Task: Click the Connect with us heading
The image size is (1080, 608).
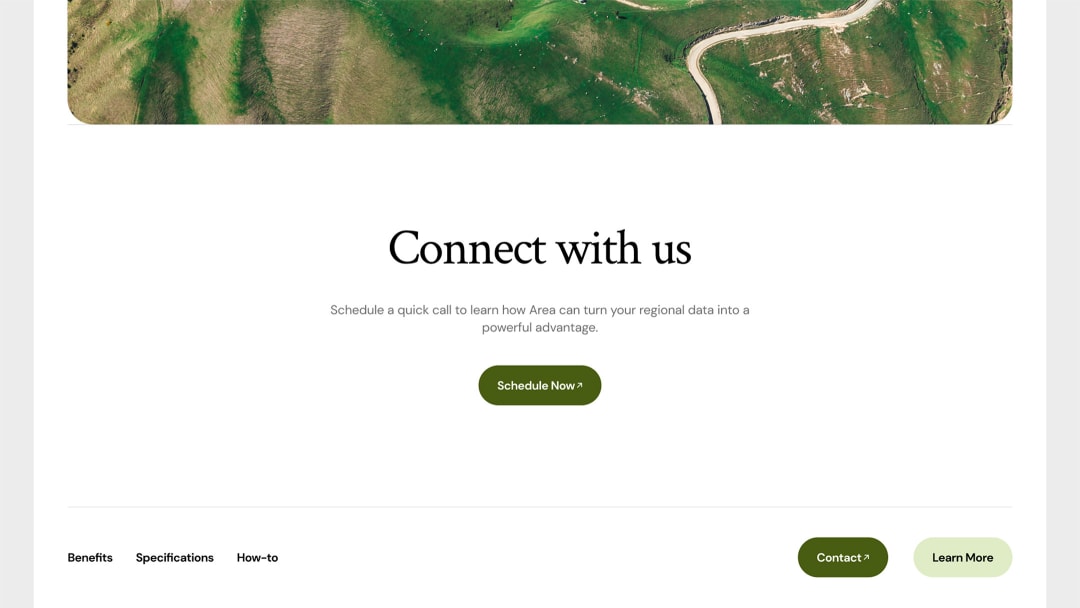Action: (x=540, y=248)
